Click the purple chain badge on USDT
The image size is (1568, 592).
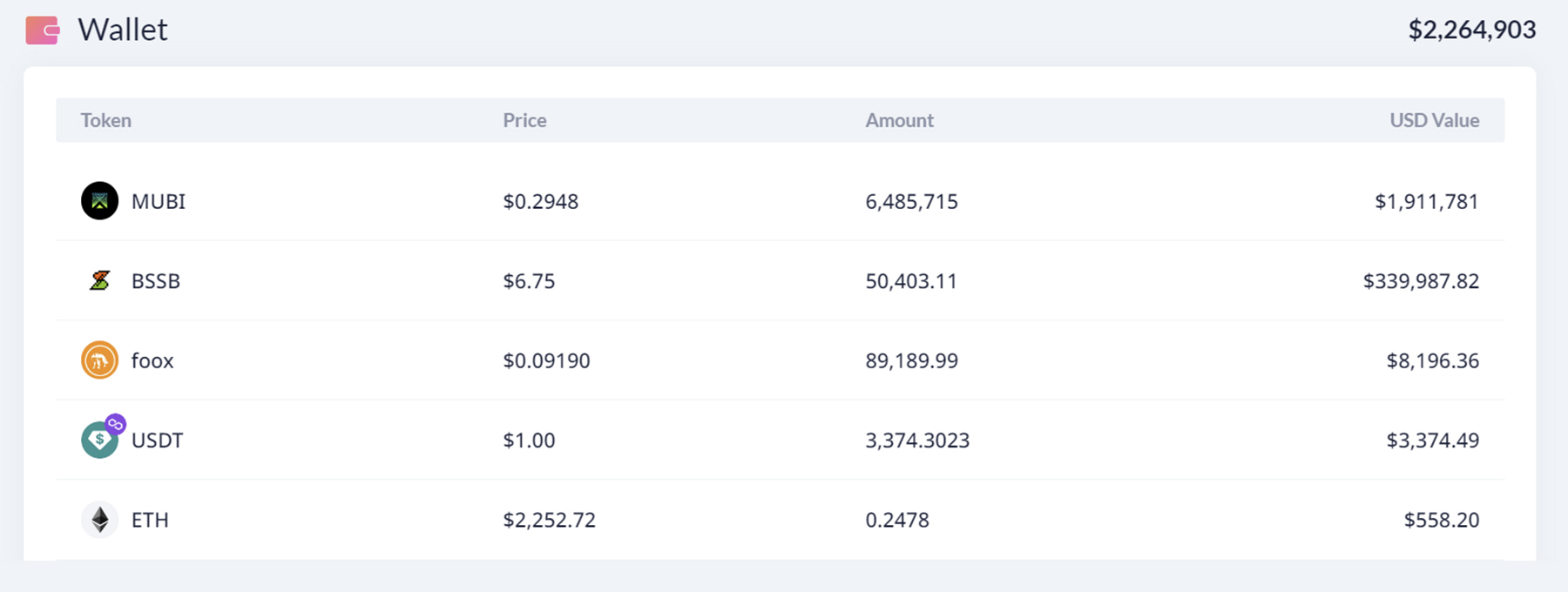pos(115,424)
